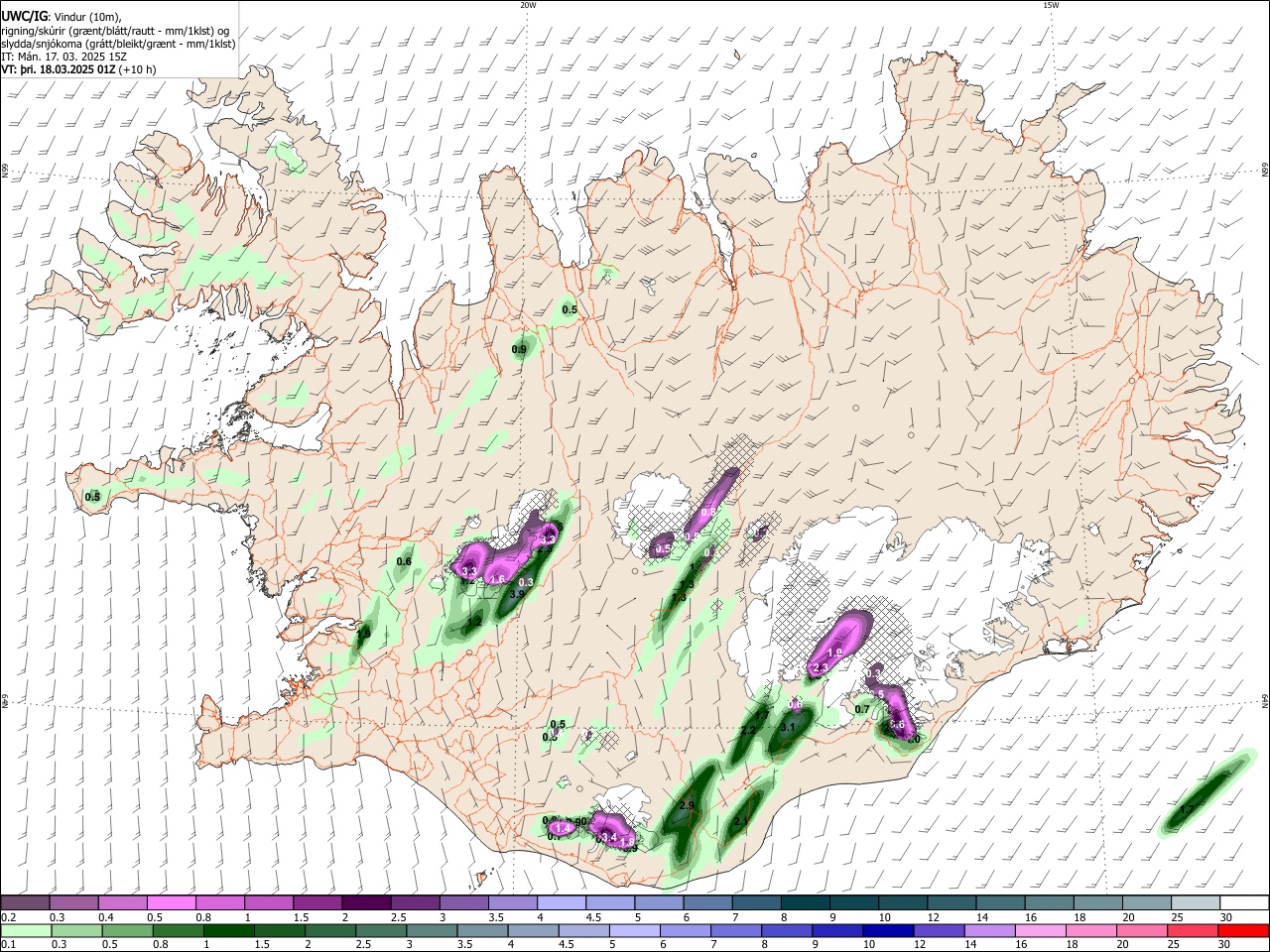Image resolution: width=1270 pixels, height=952 pixels.
Task: Click the purple 12–14 swatch in lower legend row
Action: (938, 930)
